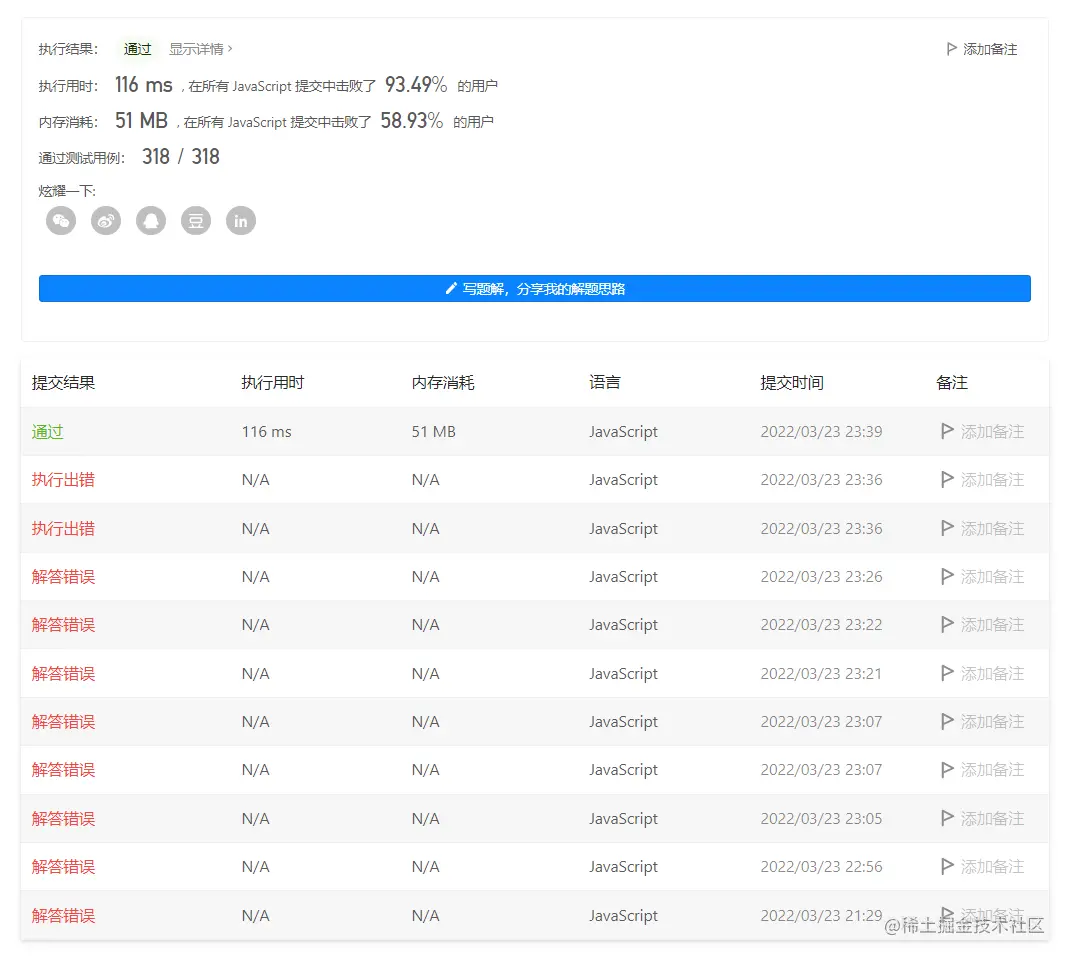1070x961 pixels.
Task: Click flag icon in the 23:39 submission row
Action: pyautogui.click(x=947, y=431)
